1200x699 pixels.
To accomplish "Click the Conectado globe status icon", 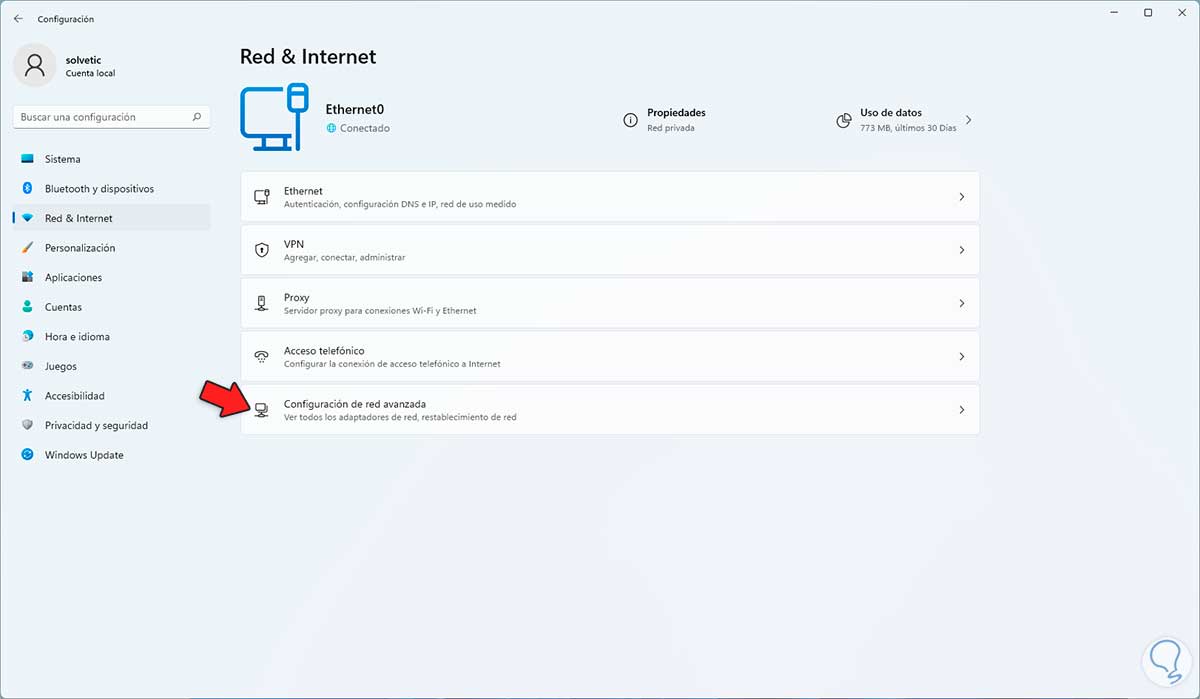I will [x=331, y=129].
